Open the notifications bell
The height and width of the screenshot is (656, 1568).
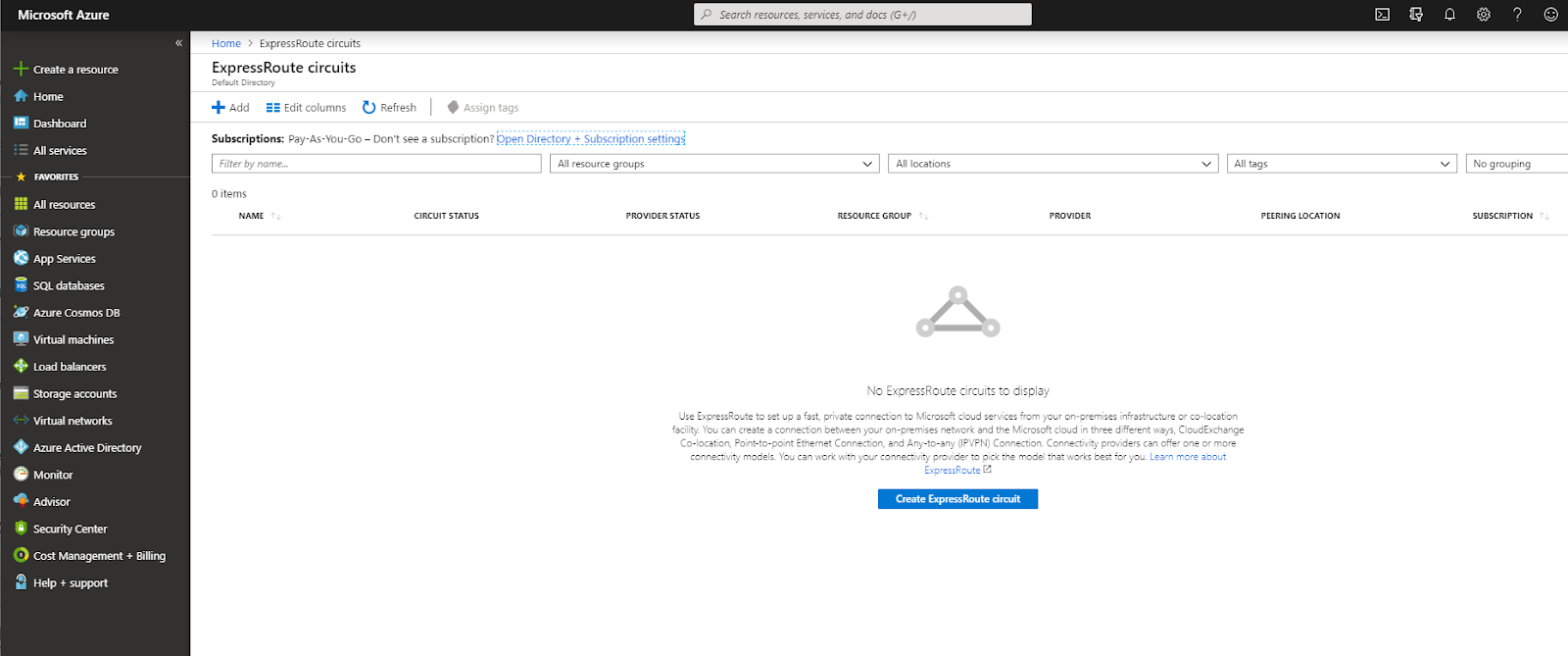point(1449,15)
